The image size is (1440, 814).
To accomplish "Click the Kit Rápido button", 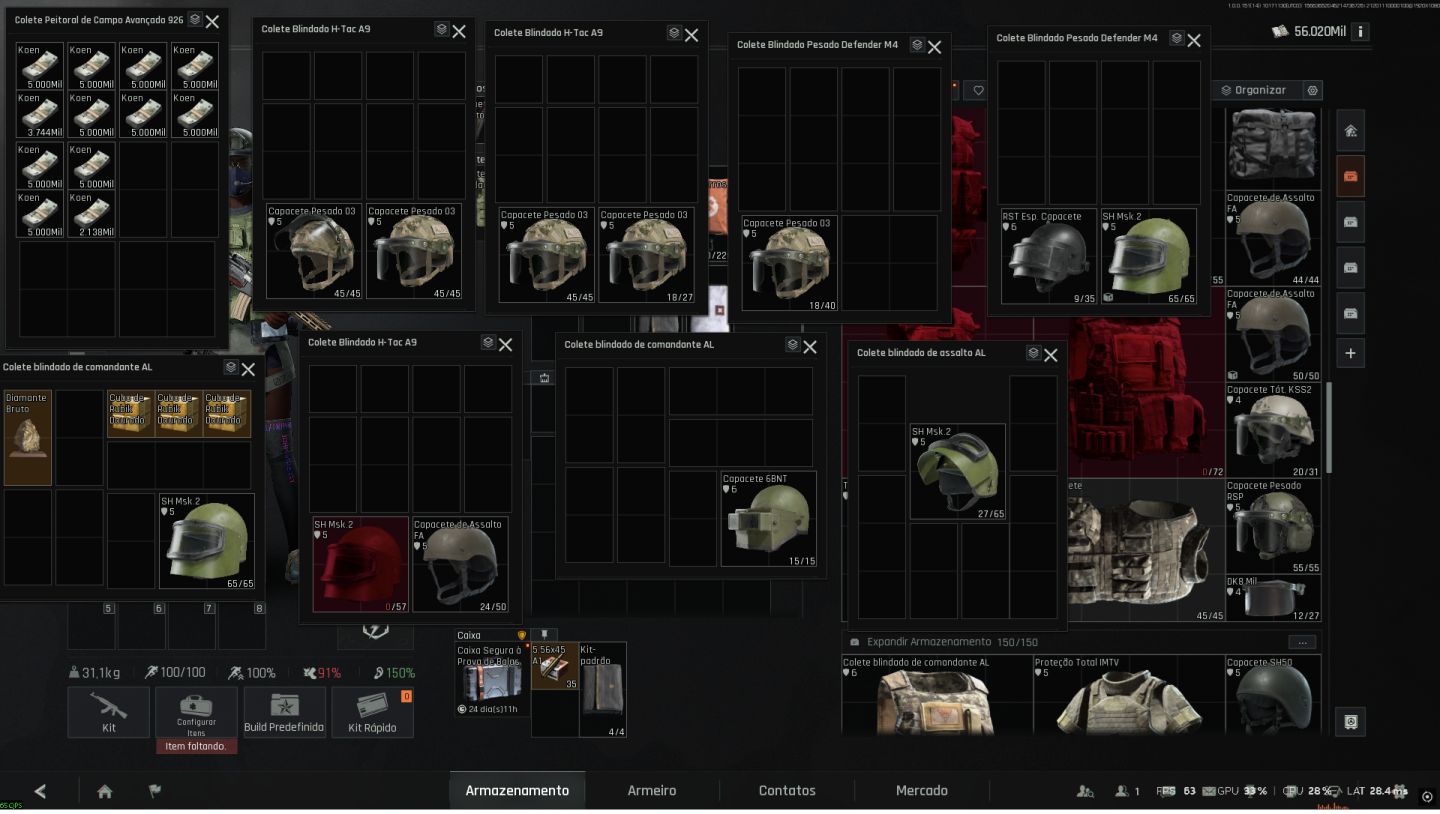I will (373, 712).
